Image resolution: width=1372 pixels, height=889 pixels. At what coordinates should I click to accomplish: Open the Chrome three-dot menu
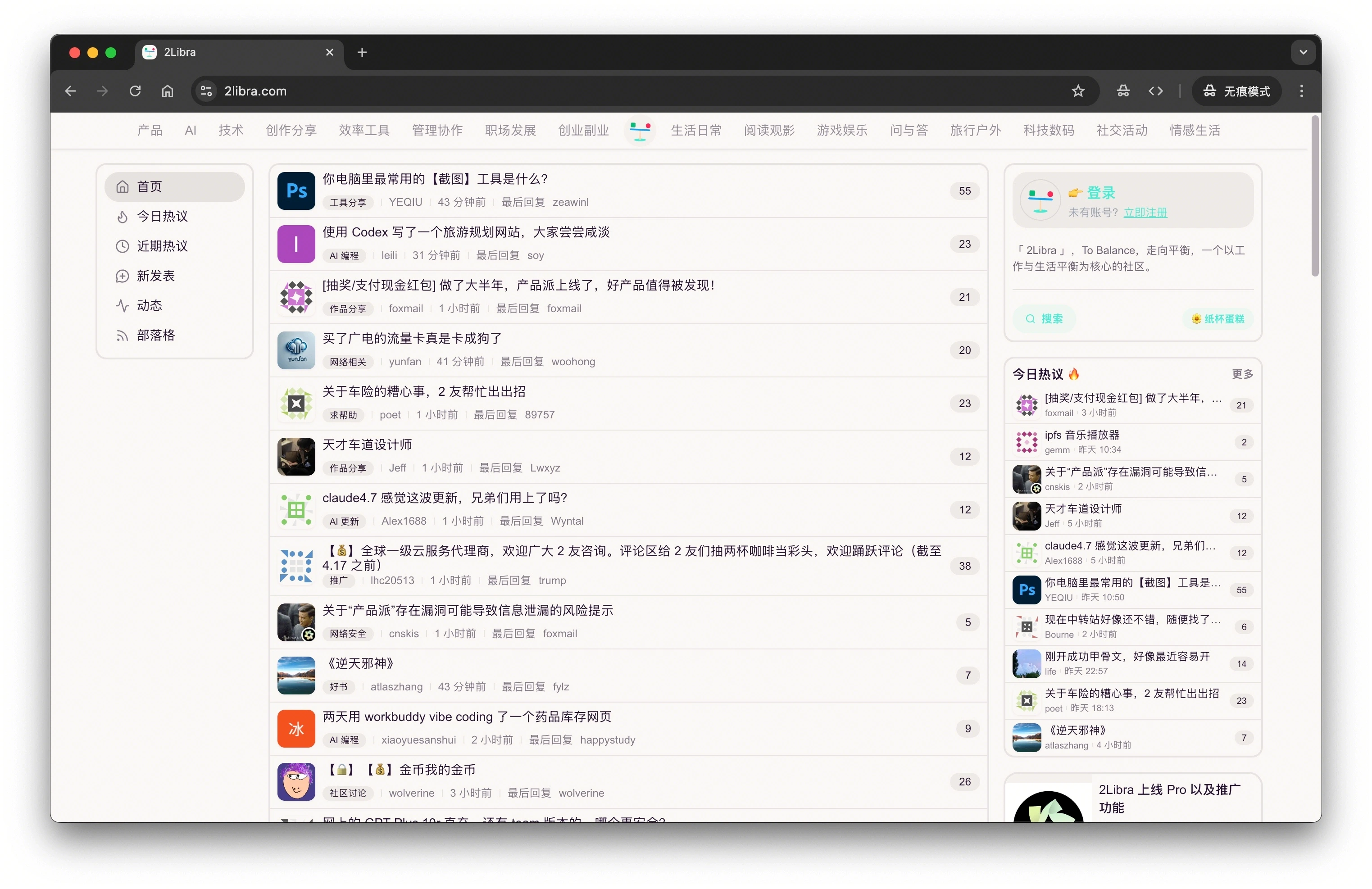coord(1301,91)
